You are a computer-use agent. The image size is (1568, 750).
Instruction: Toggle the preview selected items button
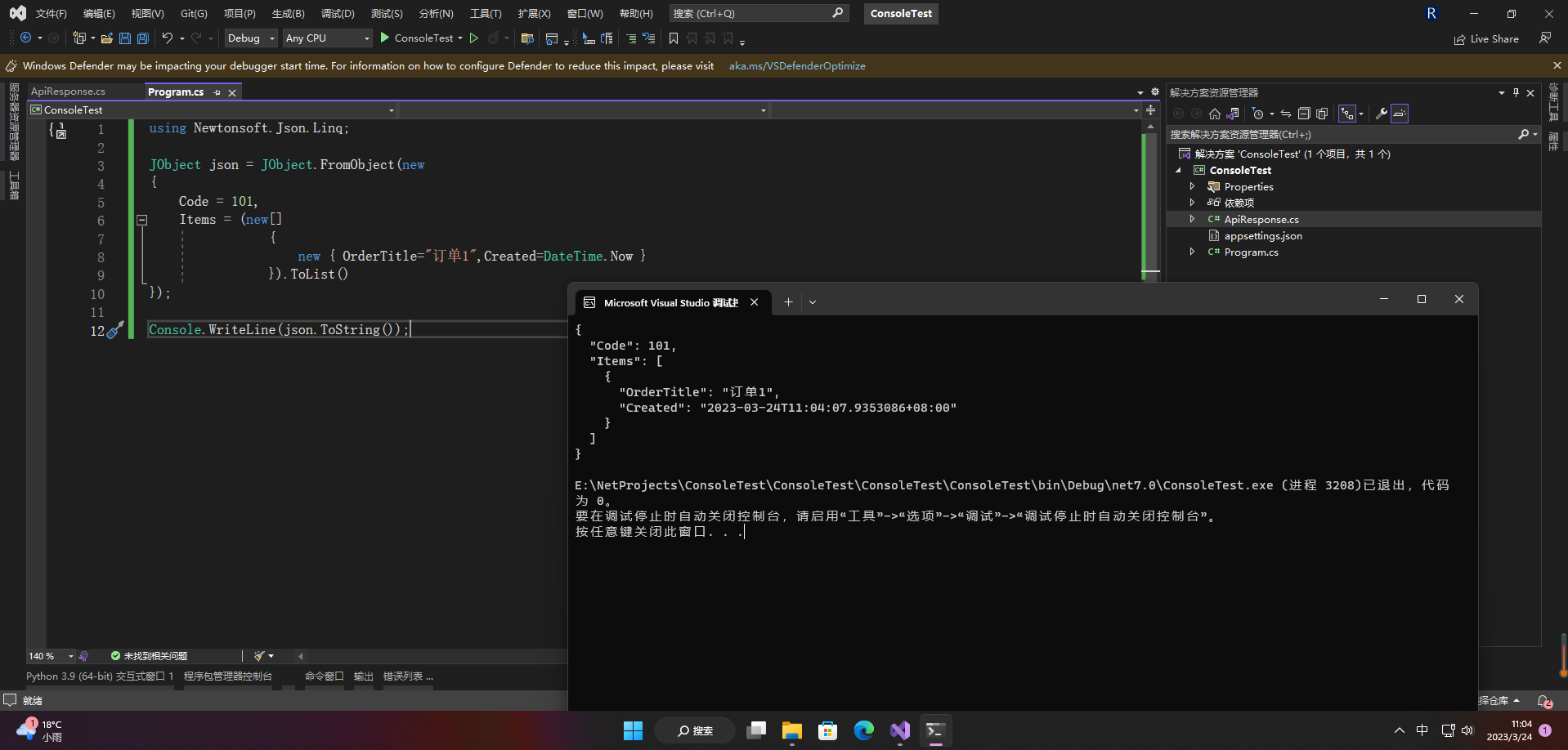[x=1400, y=114]
